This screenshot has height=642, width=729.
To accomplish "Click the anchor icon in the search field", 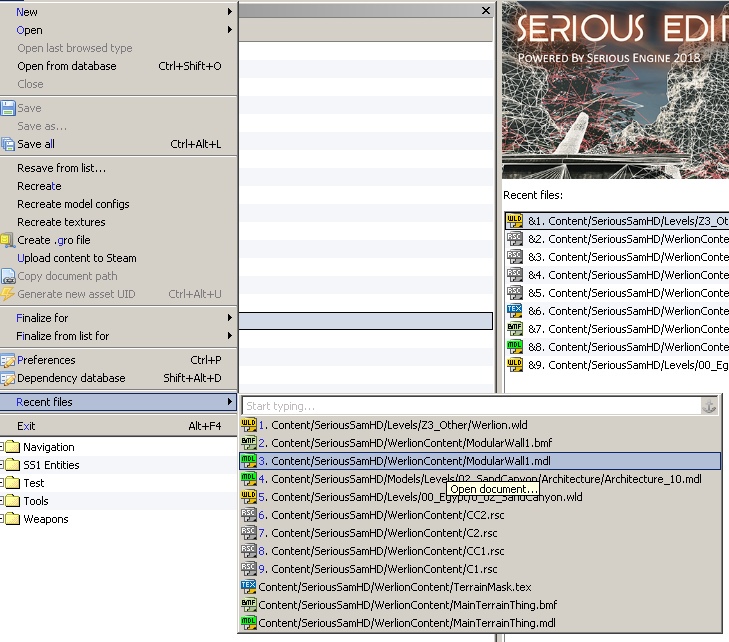I will point(709,406).
